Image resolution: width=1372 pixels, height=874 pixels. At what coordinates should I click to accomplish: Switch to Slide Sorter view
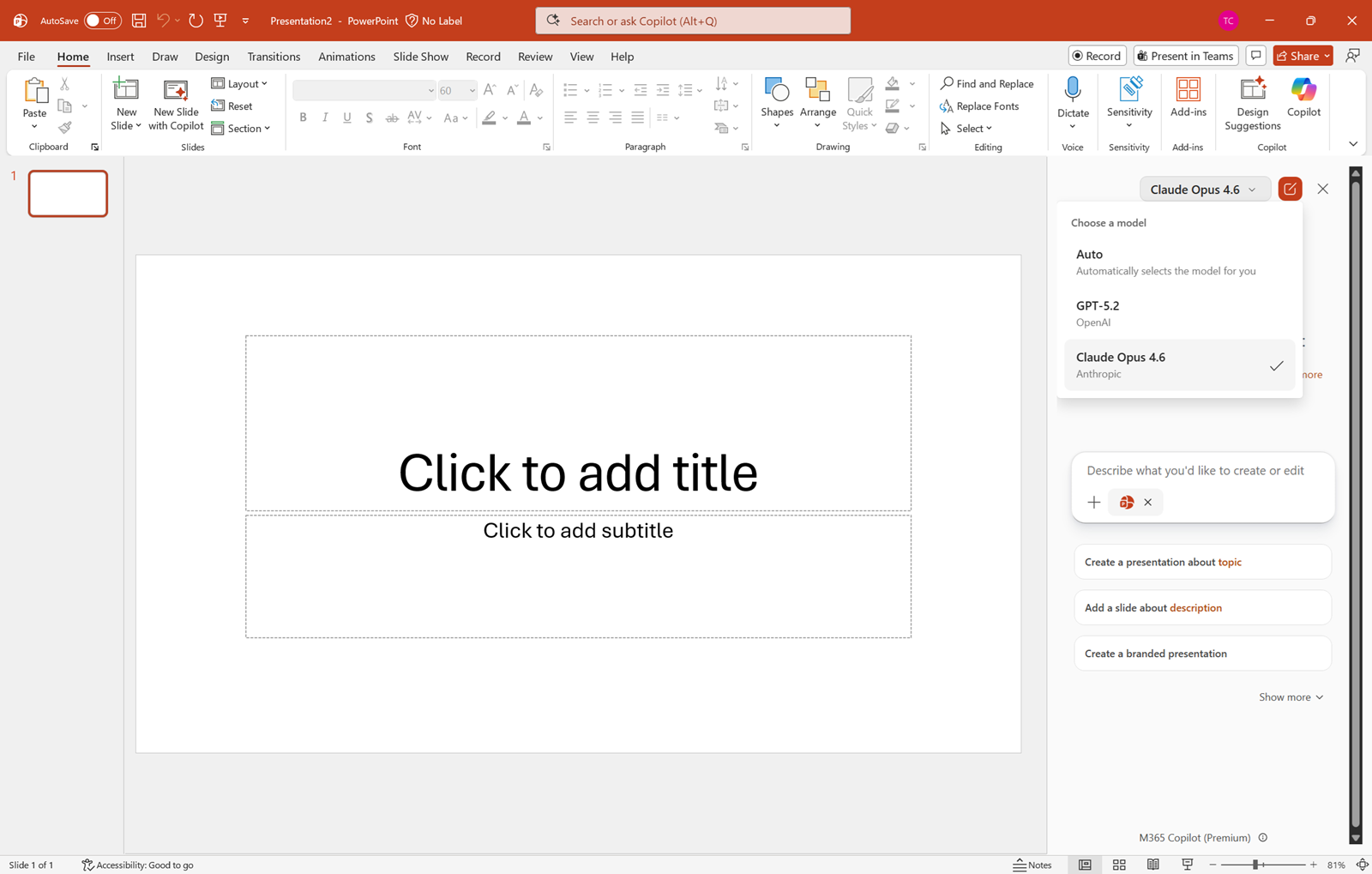1119,865
